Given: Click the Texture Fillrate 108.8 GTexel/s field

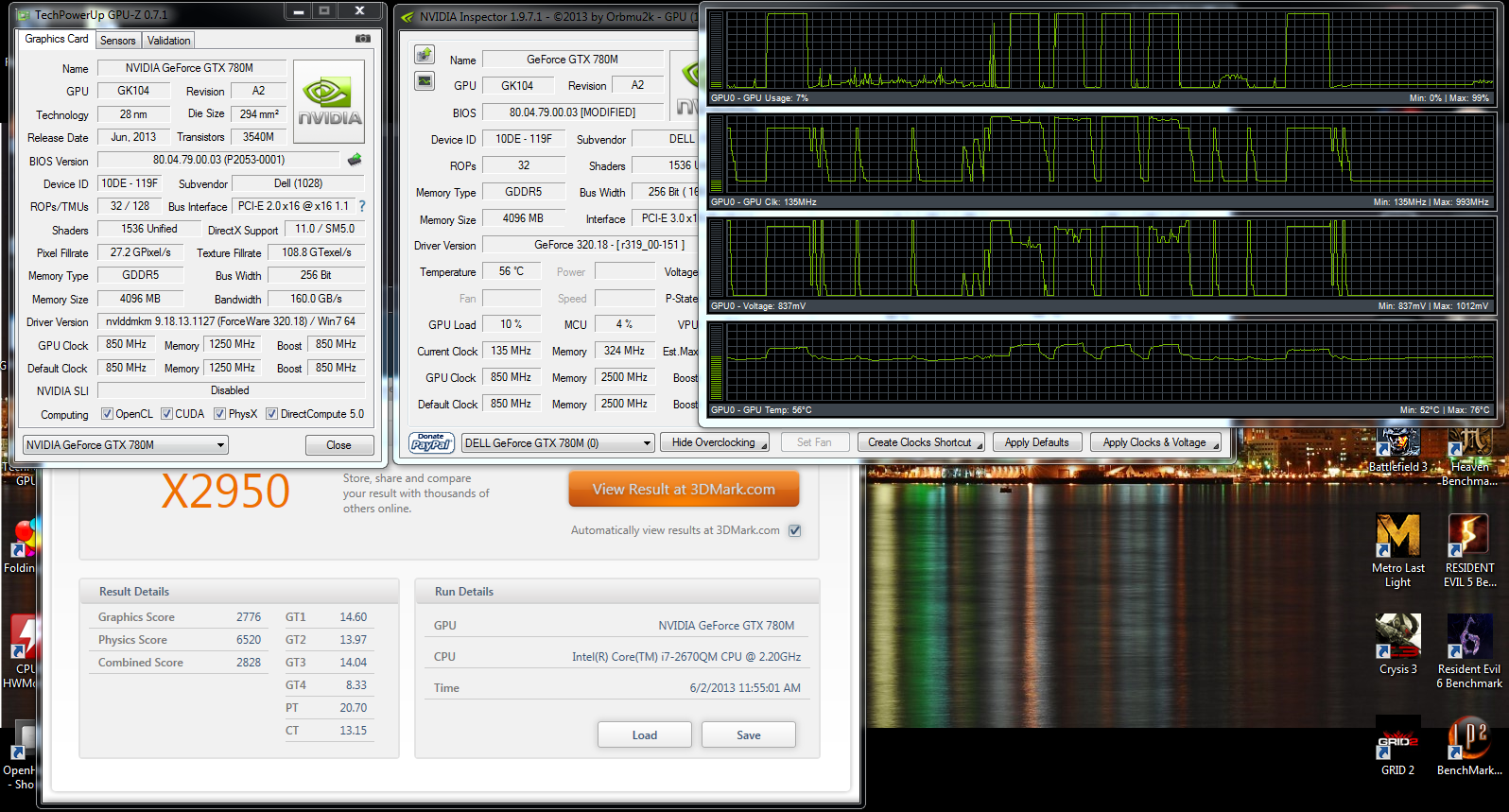Looking at the screenshot, I should pyautogui.click(x=316, y=252).
